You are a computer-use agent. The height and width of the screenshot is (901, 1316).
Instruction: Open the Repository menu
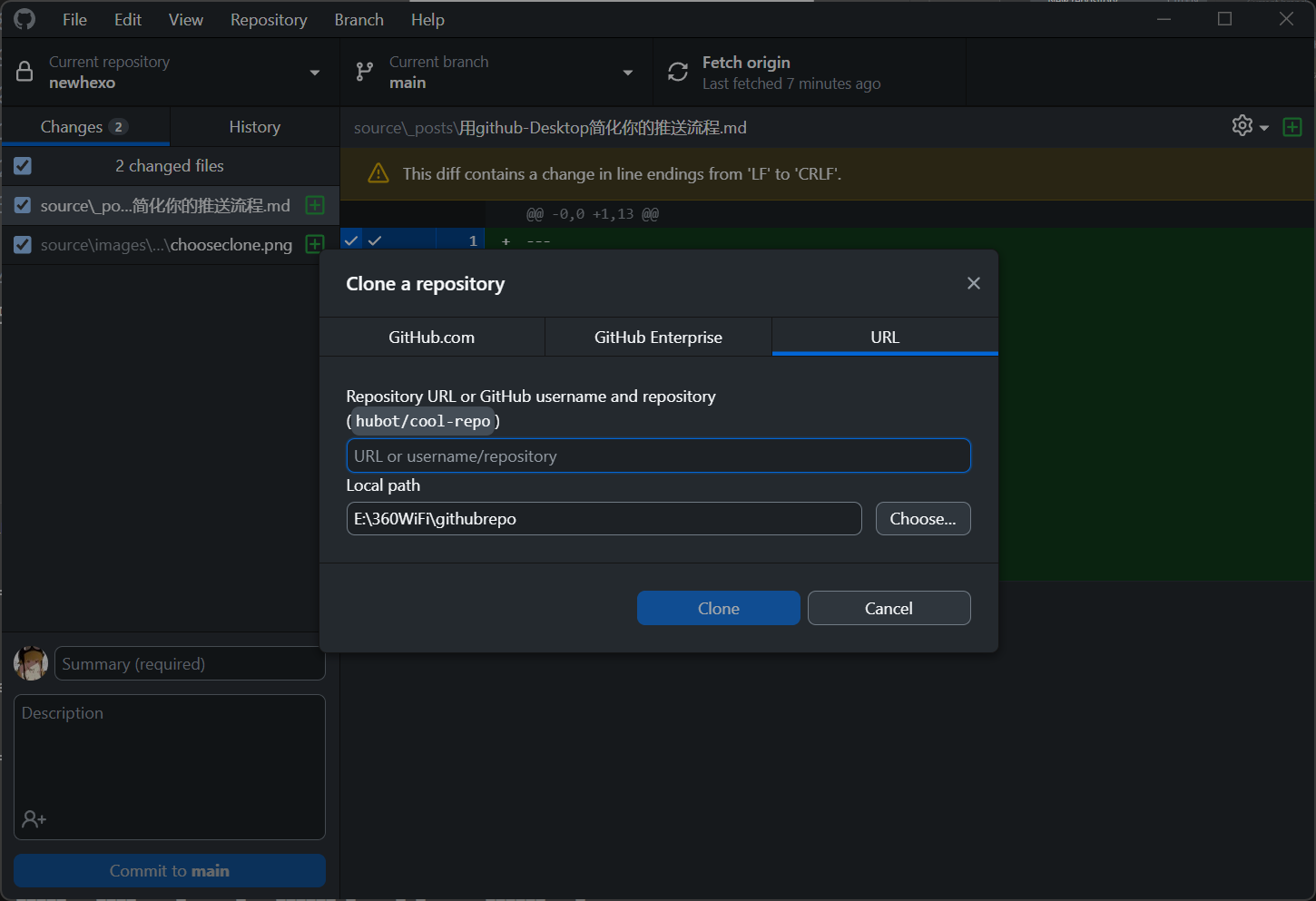tap(269, 19)
